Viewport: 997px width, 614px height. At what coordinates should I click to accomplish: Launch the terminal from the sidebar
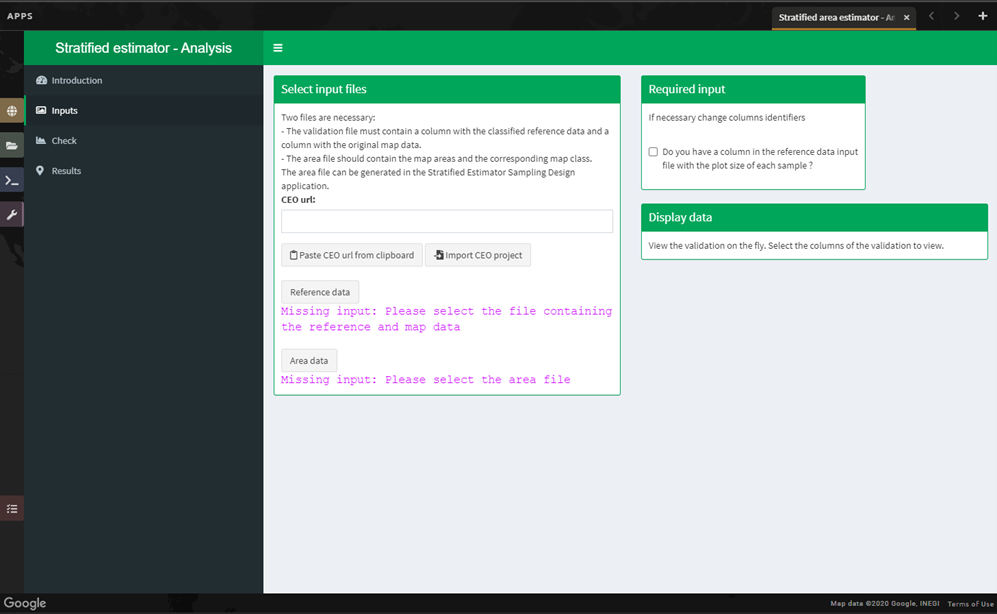(x=12, y=180)
